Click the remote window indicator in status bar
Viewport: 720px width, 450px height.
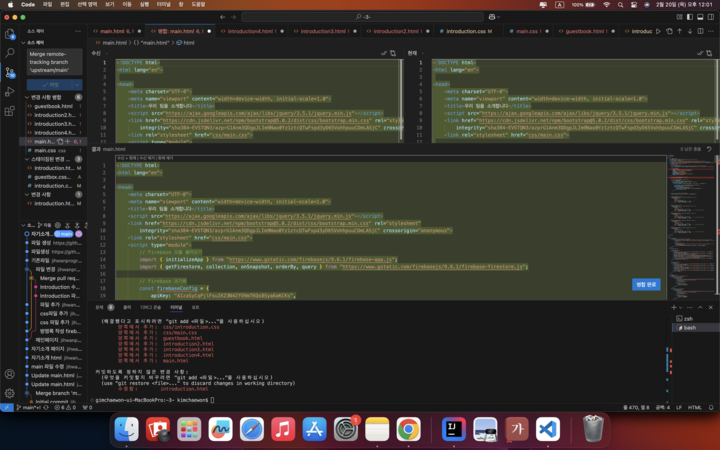(6, 407)
